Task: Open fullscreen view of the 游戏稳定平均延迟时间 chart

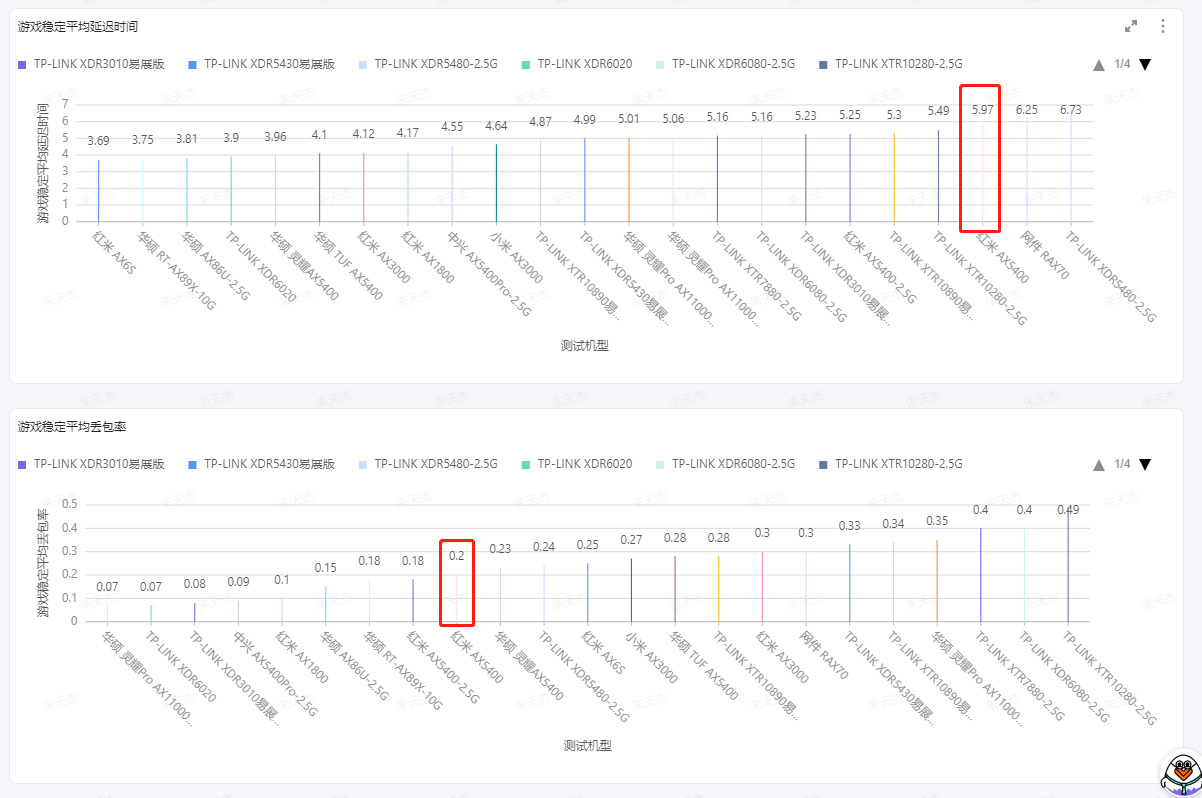Action: pyautogui.click(x=1131, y=27)
